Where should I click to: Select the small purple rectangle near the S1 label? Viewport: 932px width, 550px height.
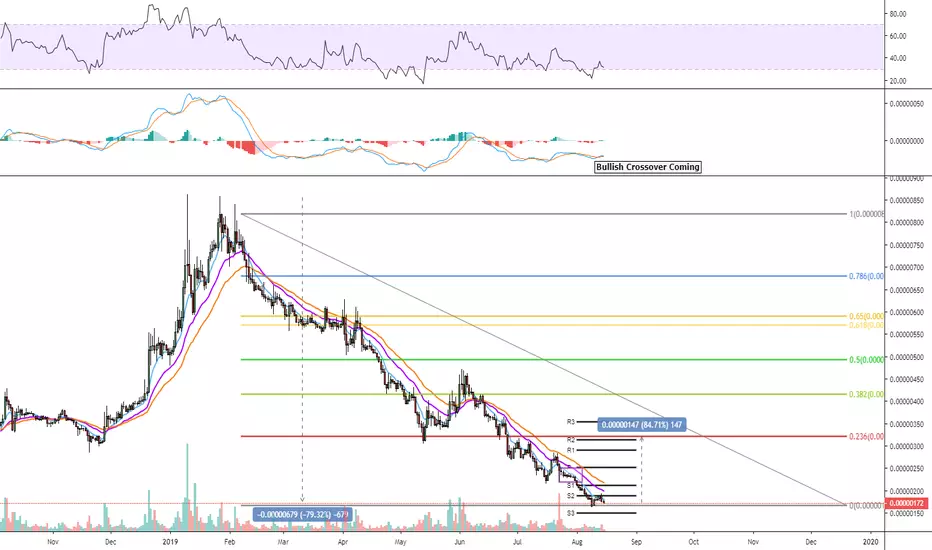point(571,474)
